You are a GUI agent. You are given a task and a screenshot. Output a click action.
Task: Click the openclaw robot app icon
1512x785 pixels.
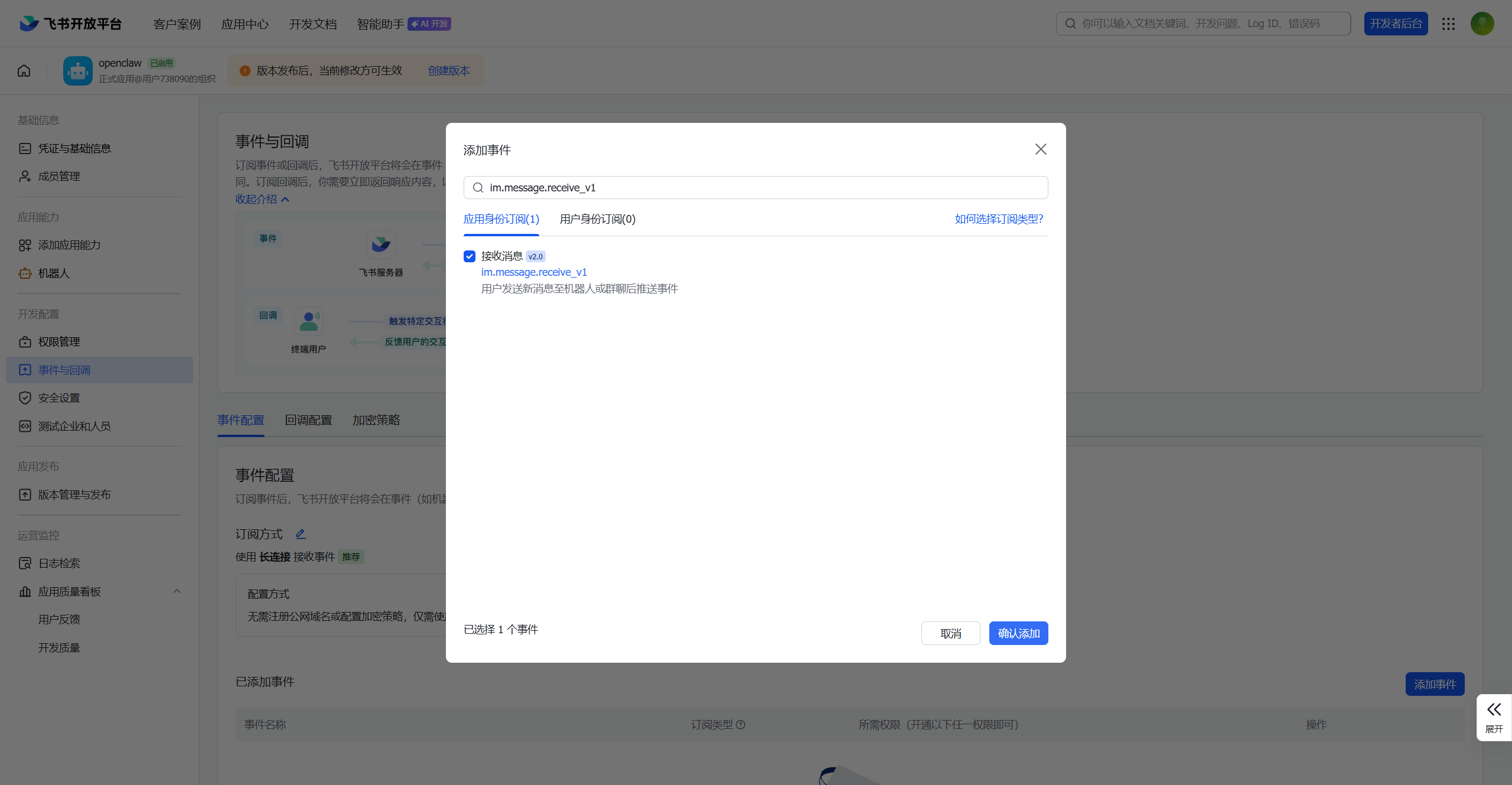[x=78, y=71]
